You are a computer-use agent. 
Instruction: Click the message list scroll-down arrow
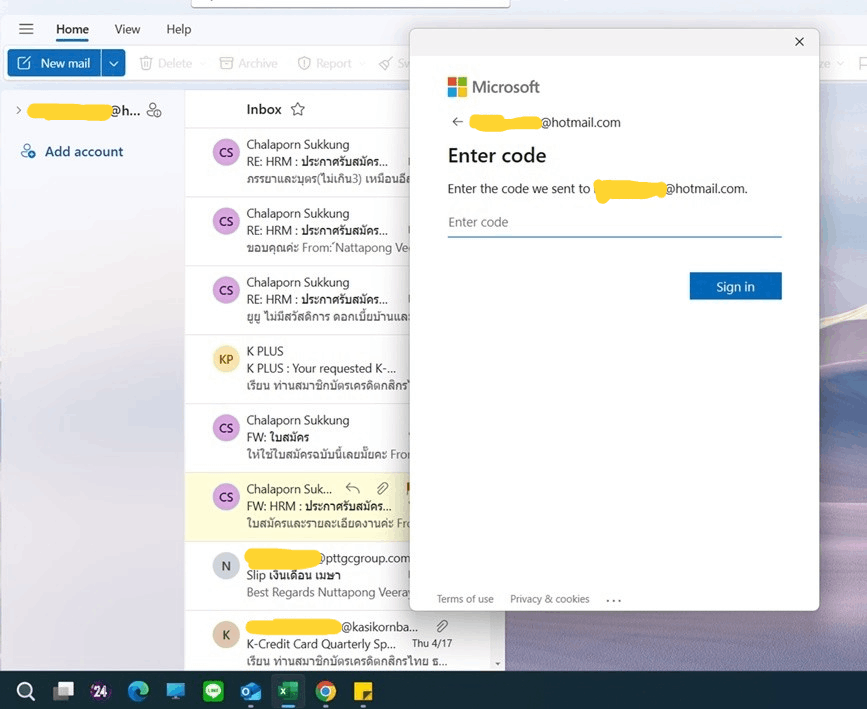pos(498,664)
